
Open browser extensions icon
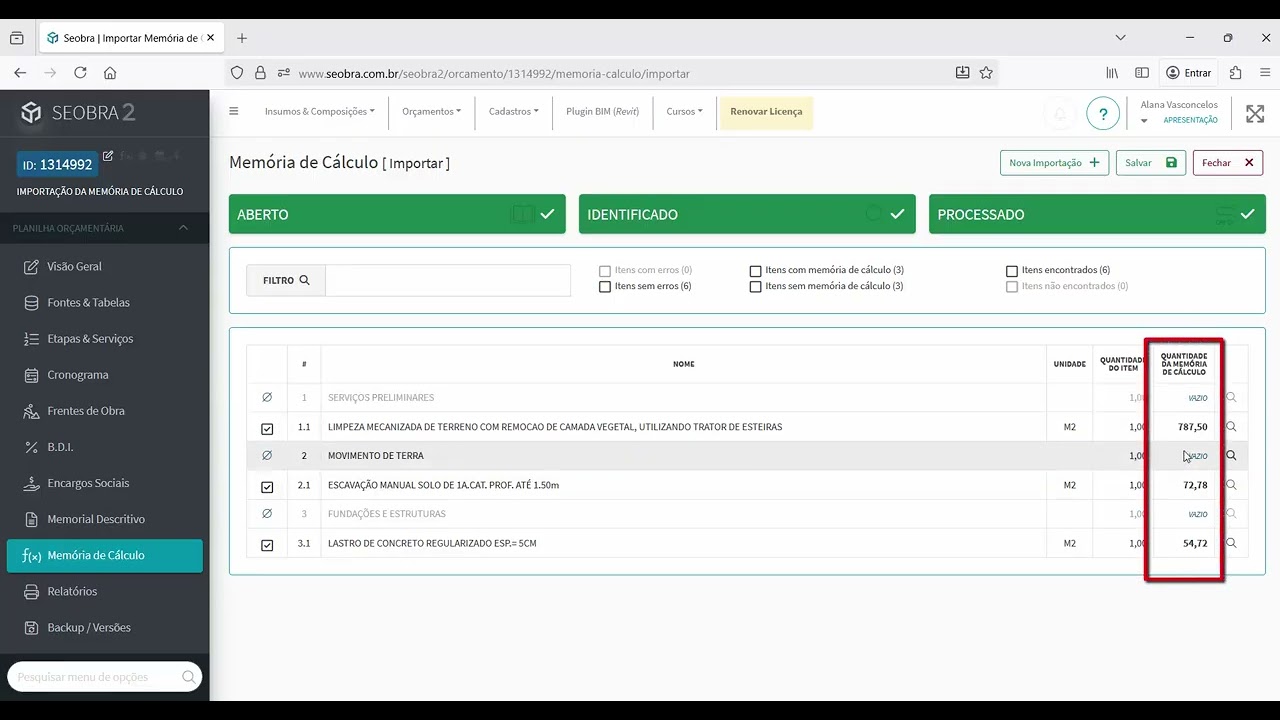(x=1236, y=73)
